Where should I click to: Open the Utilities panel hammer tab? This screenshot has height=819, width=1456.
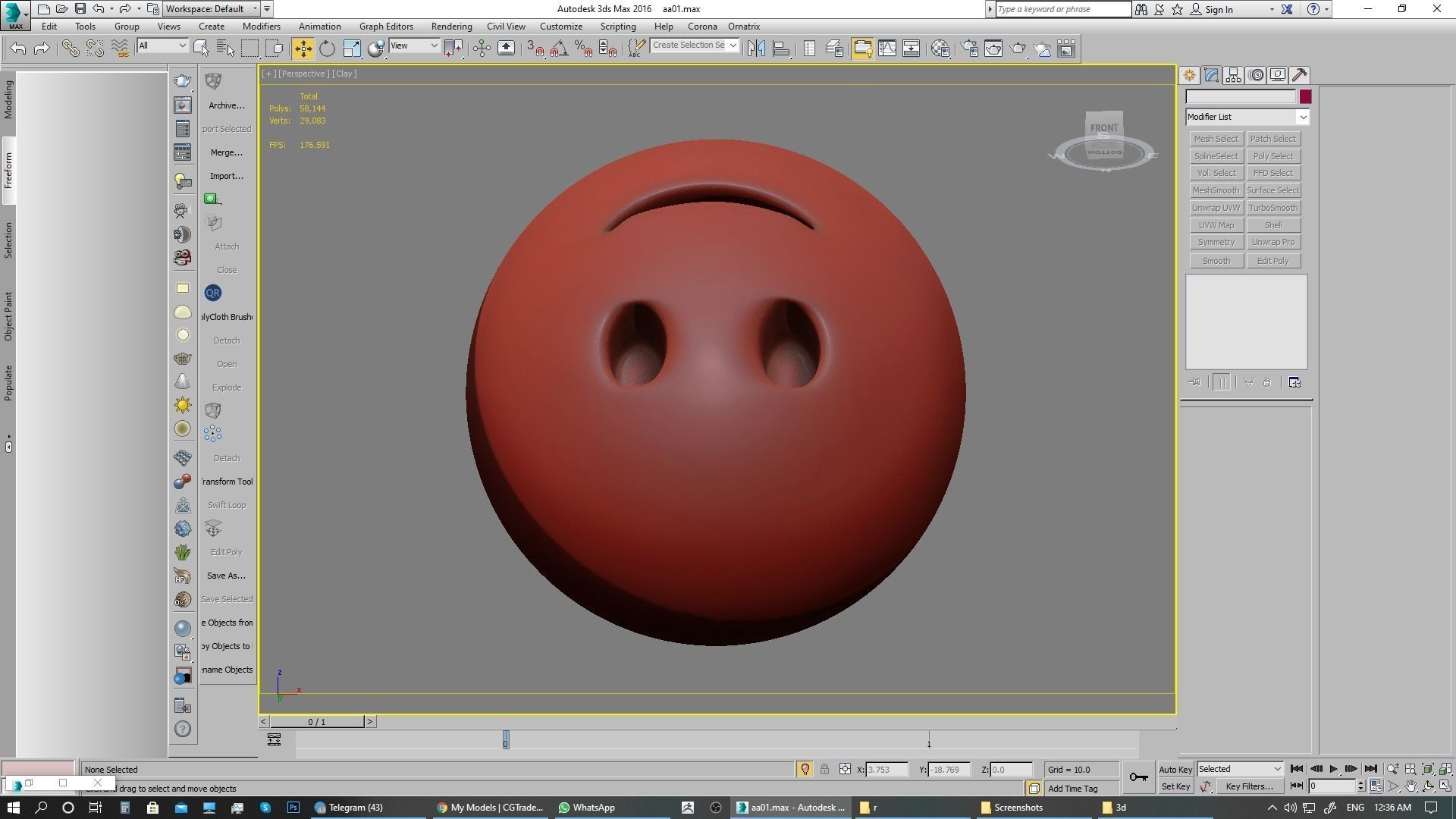click(x=1300, y=75)
